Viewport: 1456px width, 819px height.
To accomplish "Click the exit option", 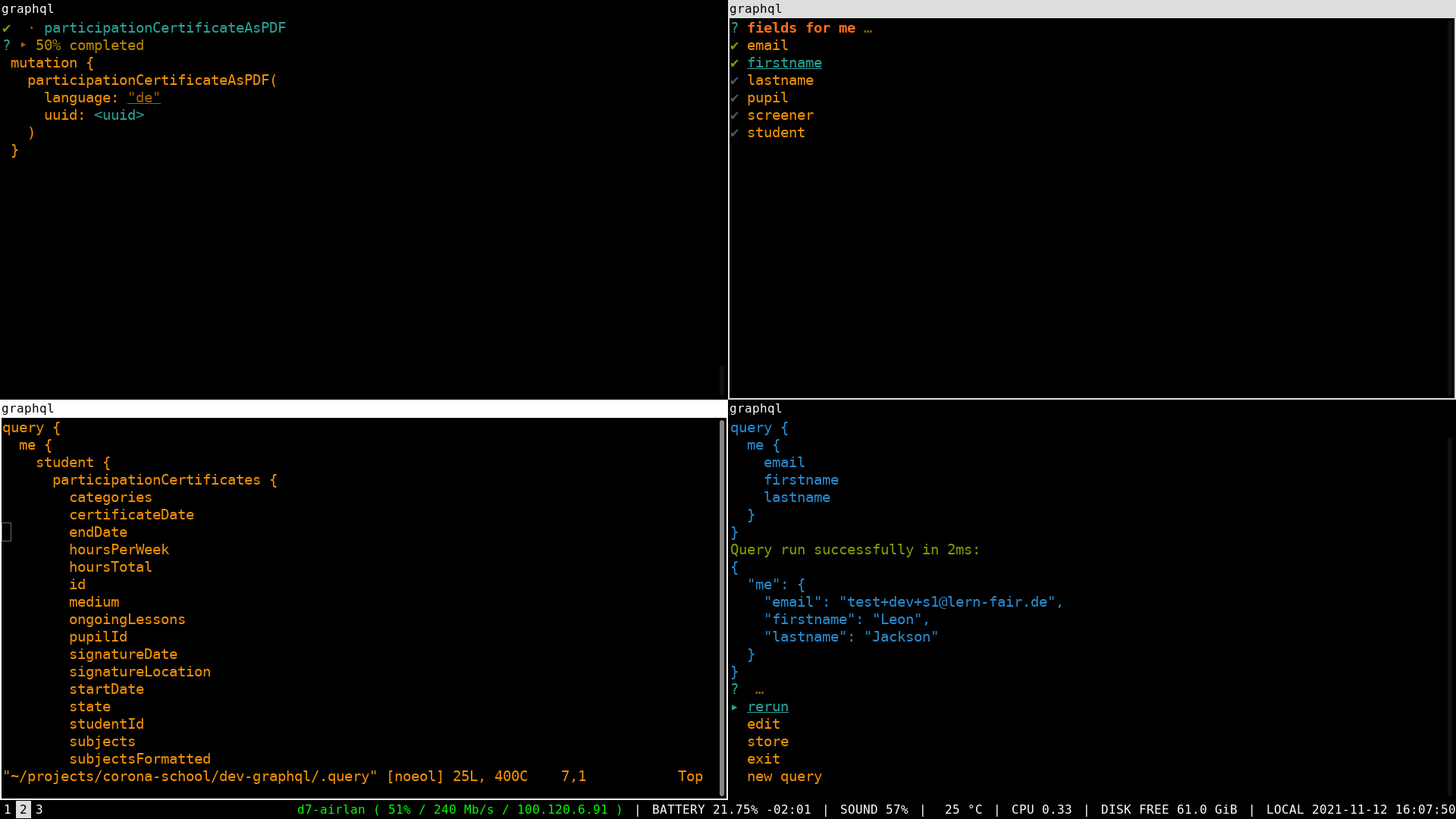I will click(x=763, y=759).
